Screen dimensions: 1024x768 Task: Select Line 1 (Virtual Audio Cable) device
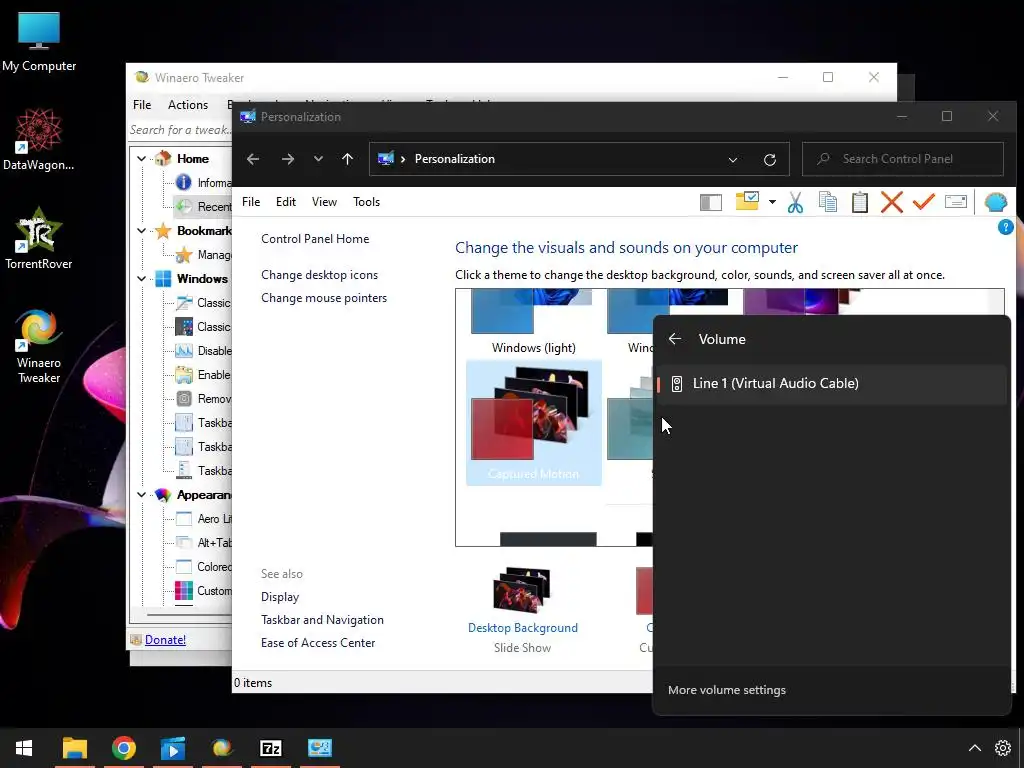[831, 384]
